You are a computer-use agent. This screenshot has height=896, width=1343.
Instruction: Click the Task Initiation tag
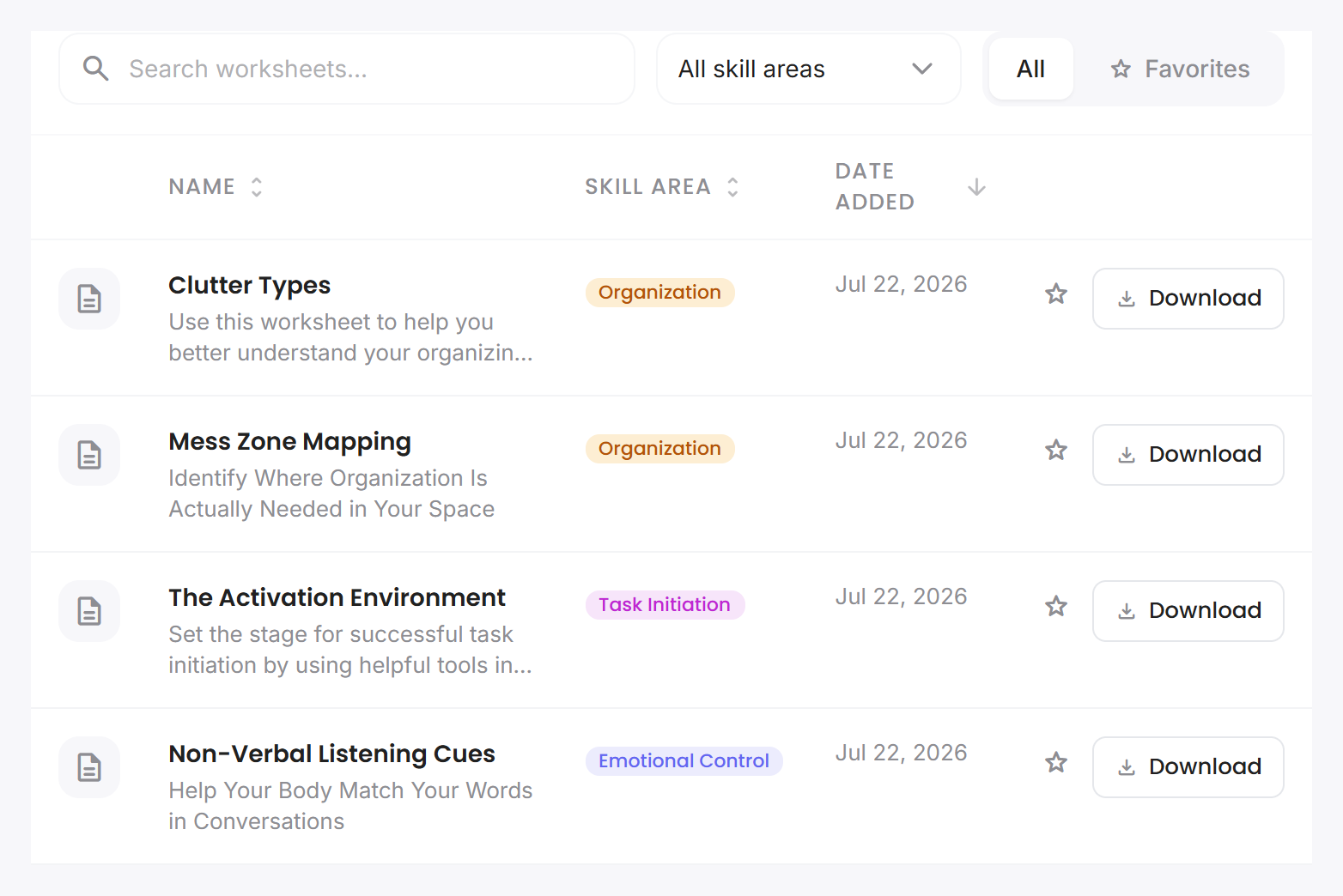[665, 605]
